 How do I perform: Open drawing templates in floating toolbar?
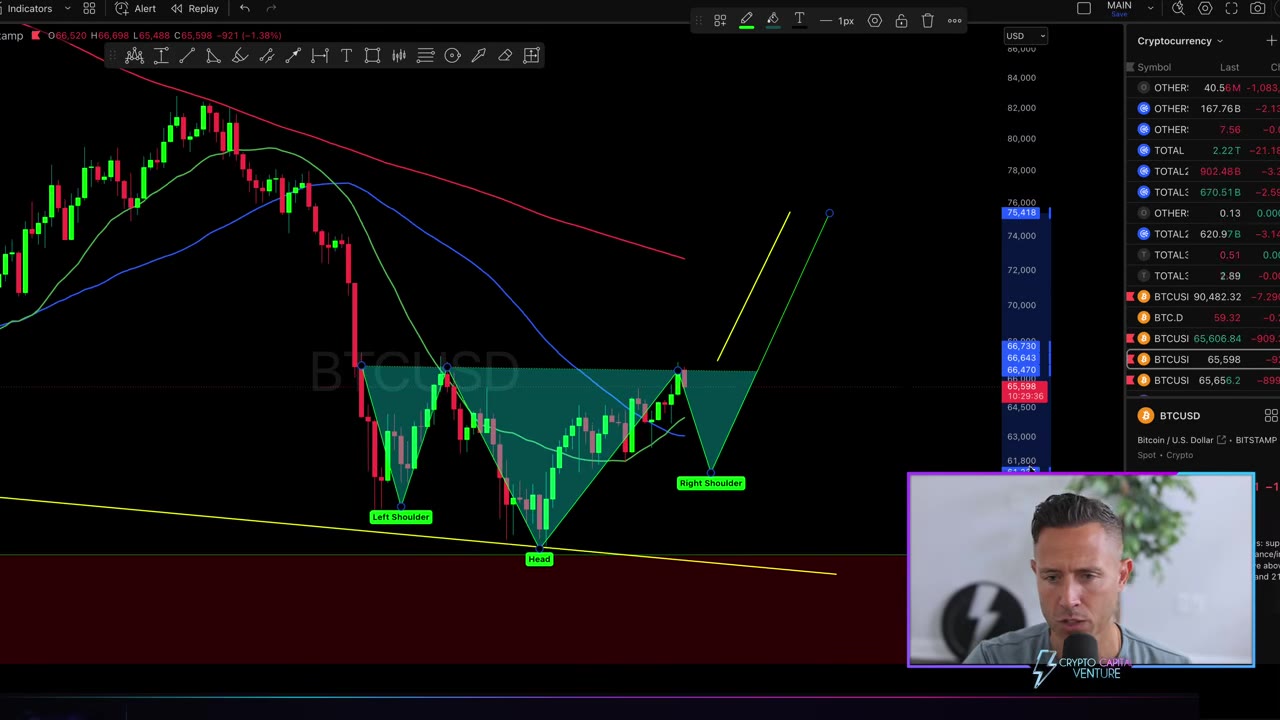(x=720, y=20)
